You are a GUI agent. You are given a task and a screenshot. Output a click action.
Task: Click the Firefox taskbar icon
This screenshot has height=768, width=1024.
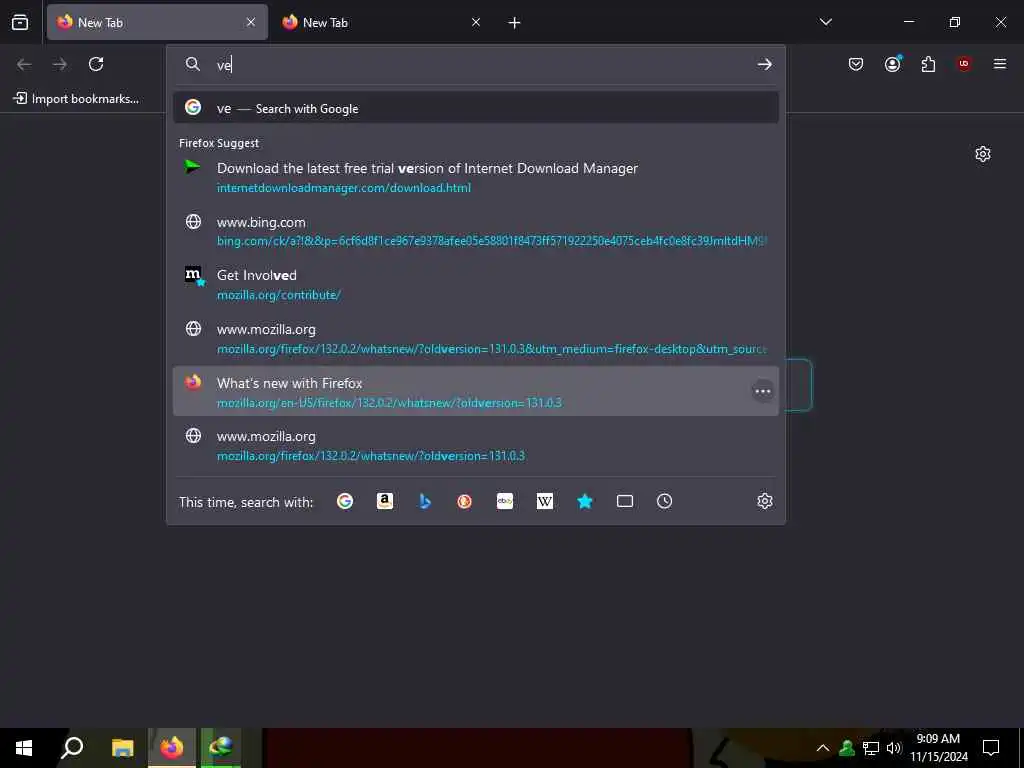172,748
